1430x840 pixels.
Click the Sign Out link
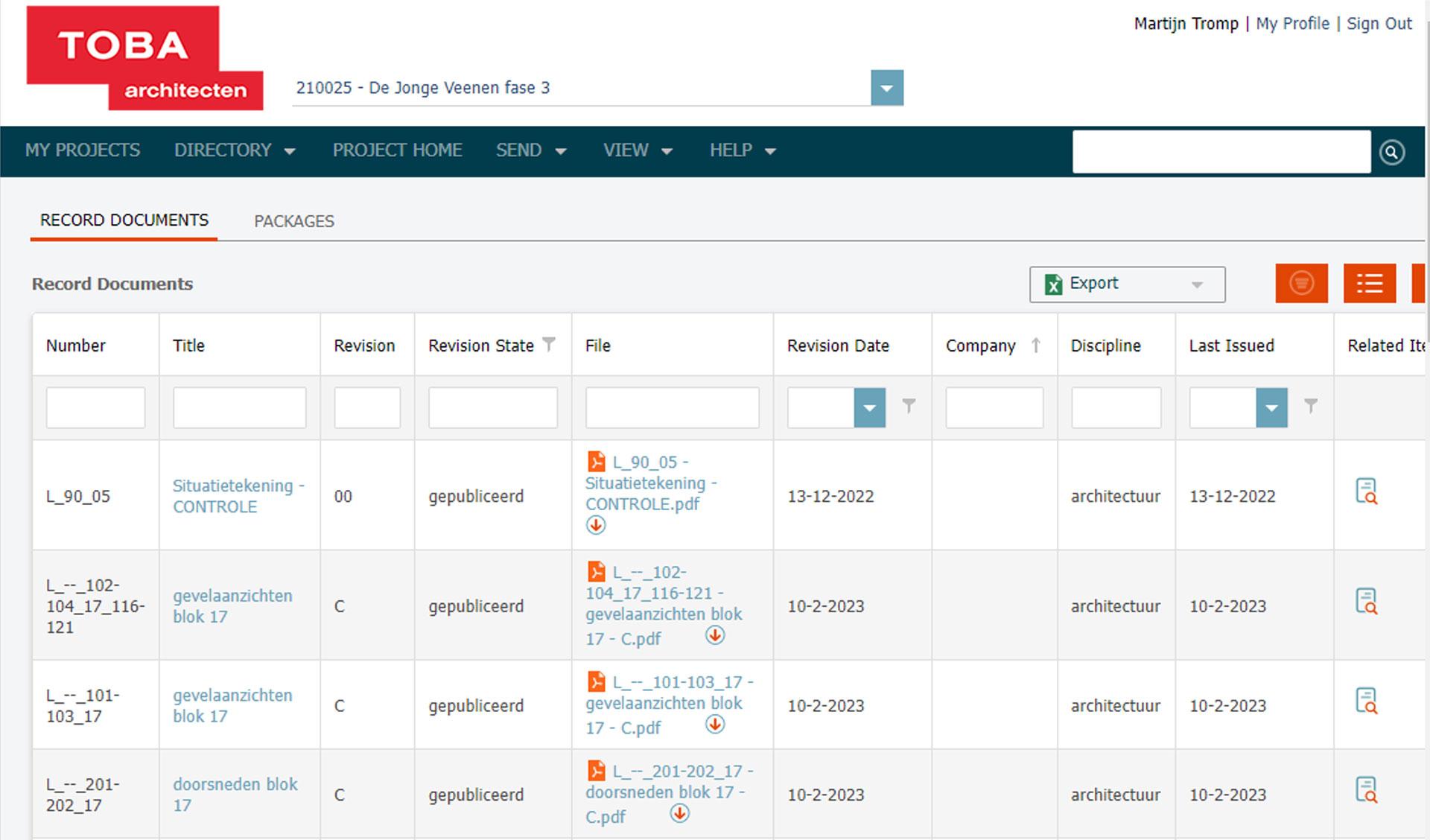[1379, 24]
